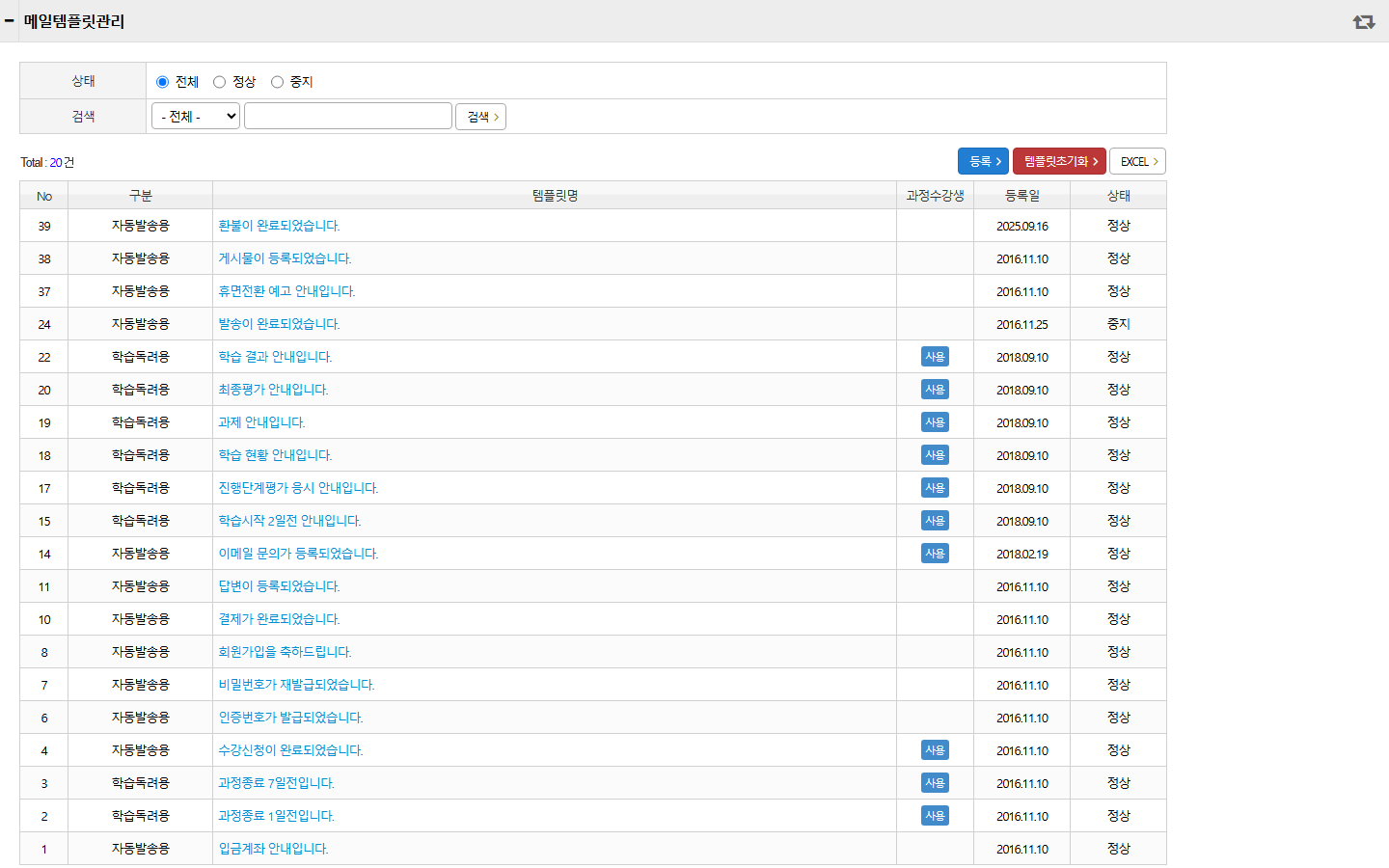
Task: Select the 전체 status radio button
Action: [162, 82]
